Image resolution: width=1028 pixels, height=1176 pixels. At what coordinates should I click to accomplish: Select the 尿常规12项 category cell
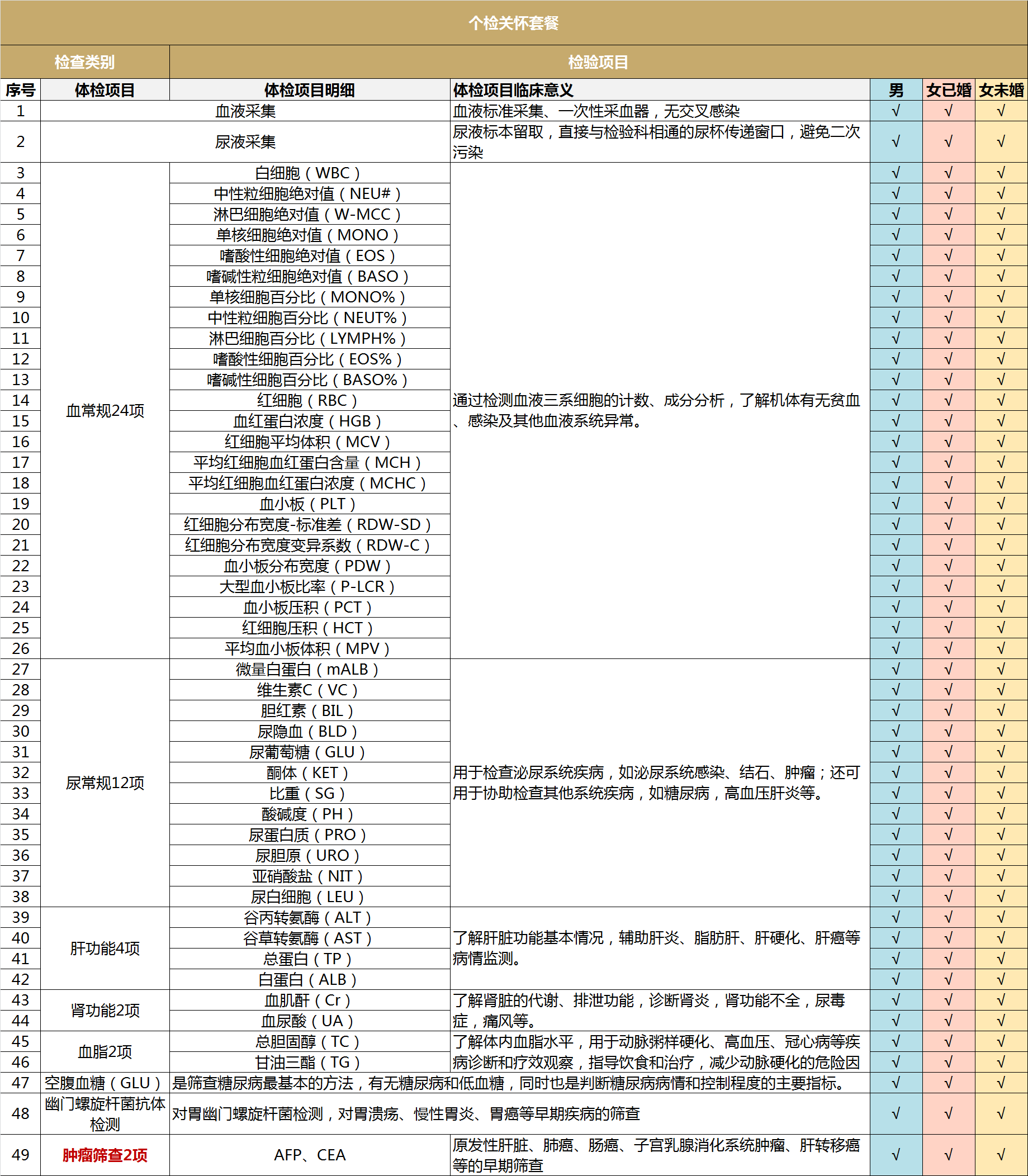point(105,783)
